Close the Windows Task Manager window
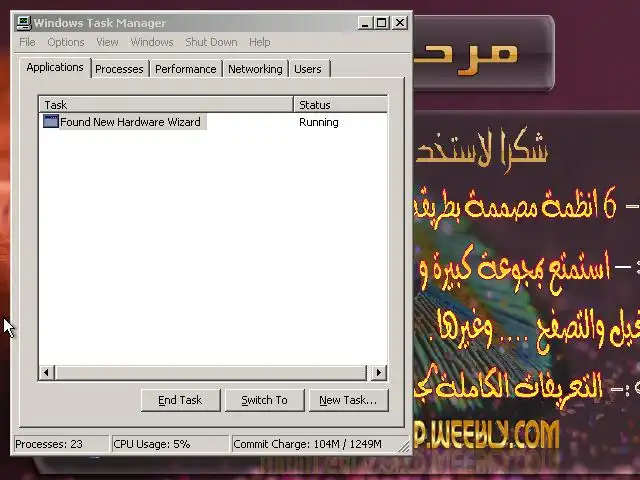This screenshot has height=480, width=640. (400, 23)
